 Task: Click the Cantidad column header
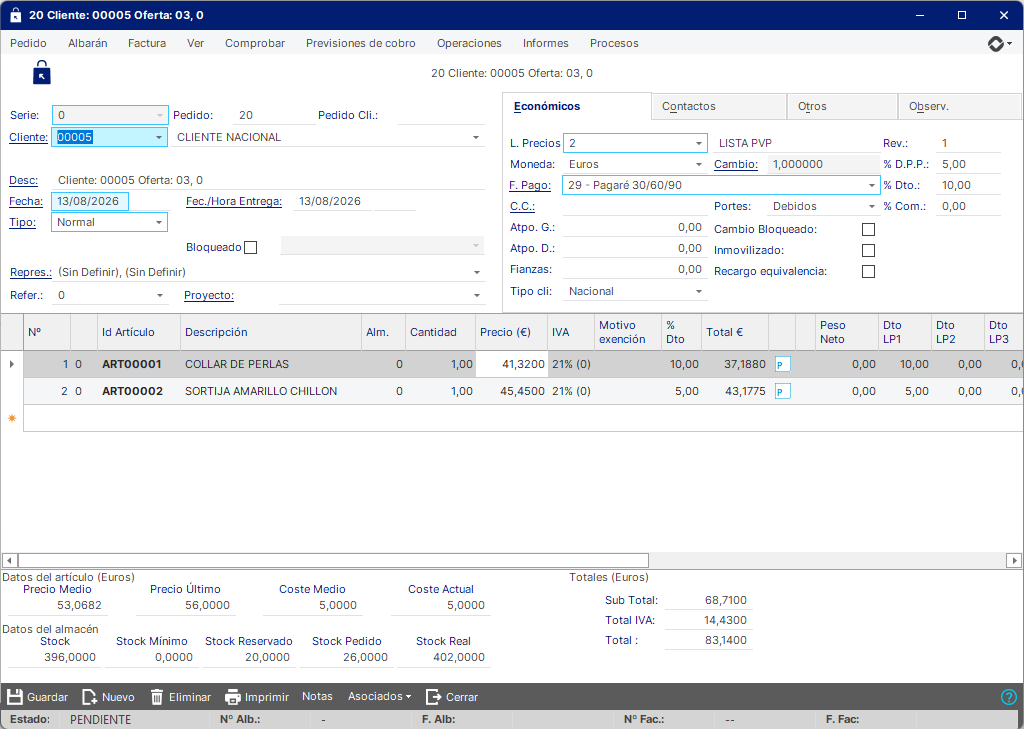click(x=440, y=332)
